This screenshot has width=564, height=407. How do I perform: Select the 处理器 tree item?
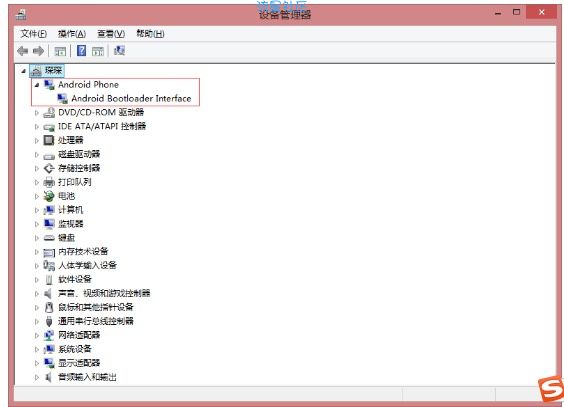coord(70,140)
